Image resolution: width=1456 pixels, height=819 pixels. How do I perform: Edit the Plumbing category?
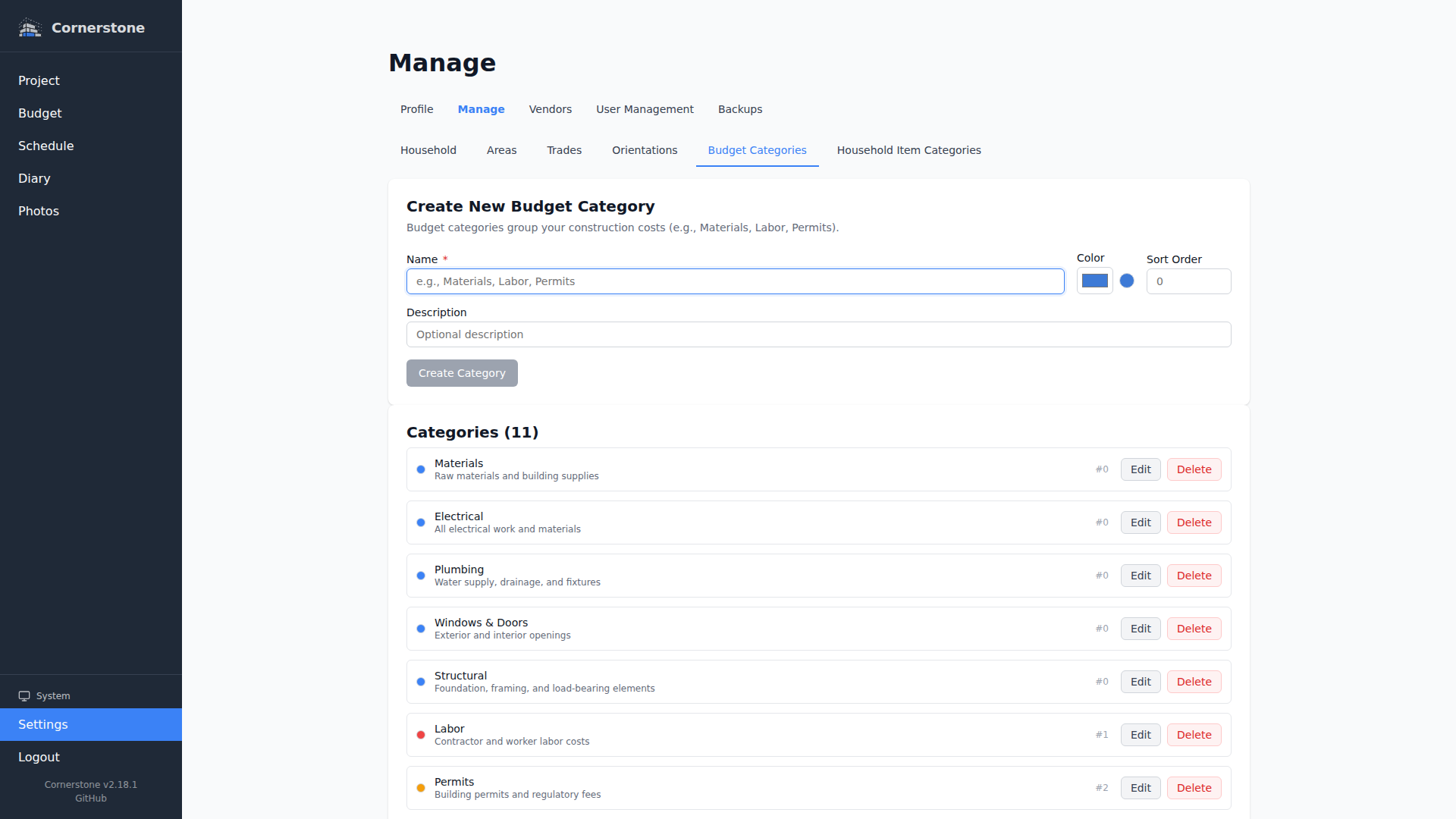[x=1141, y=576]
